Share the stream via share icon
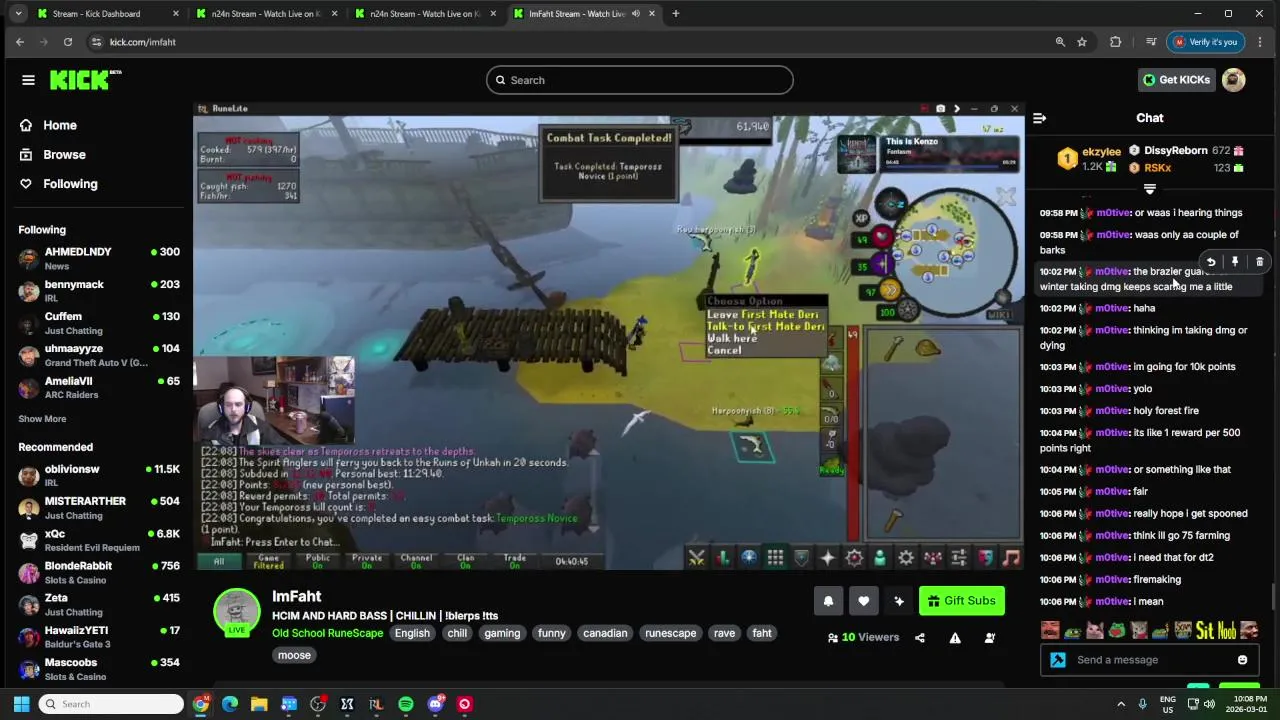 point(920,638)
